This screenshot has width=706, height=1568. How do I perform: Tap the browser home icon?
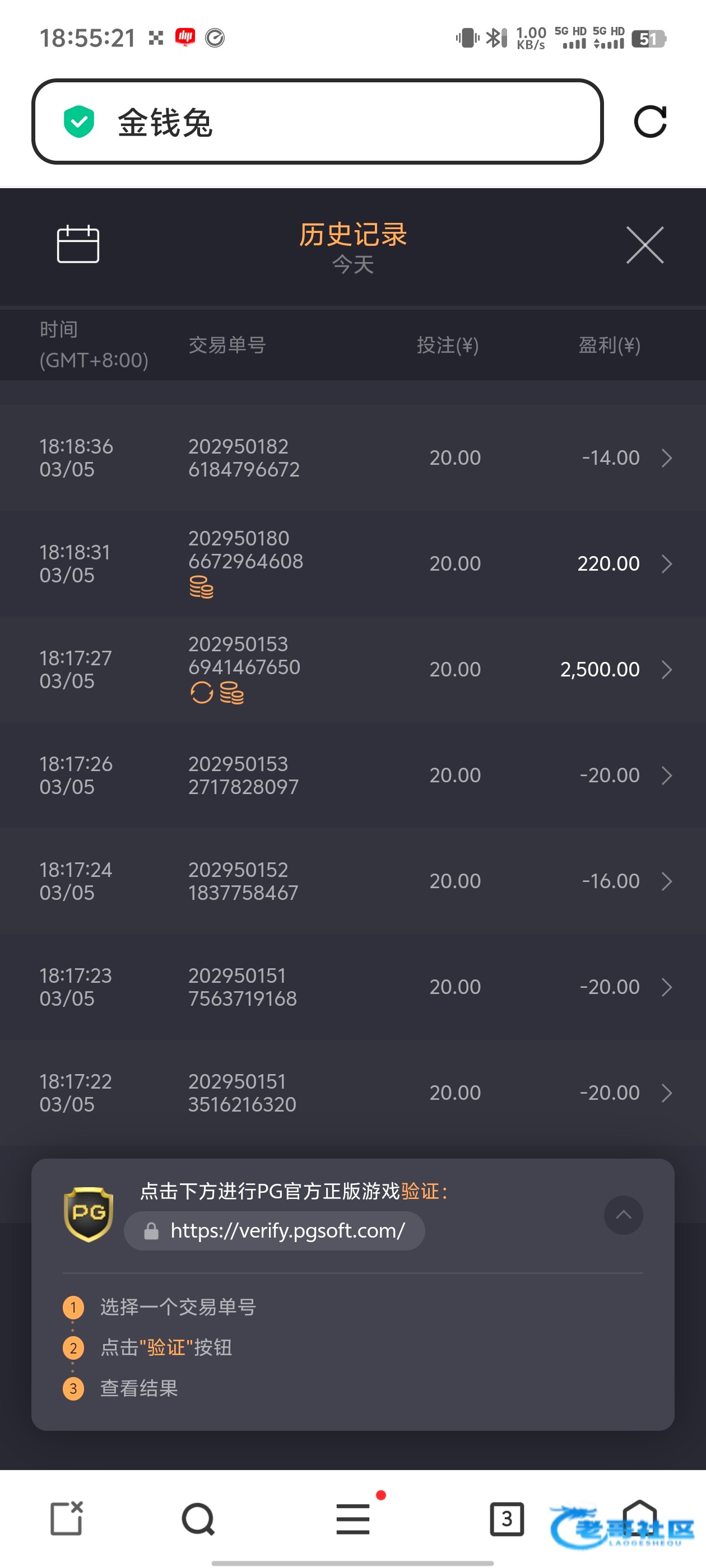click(640, 1518)
